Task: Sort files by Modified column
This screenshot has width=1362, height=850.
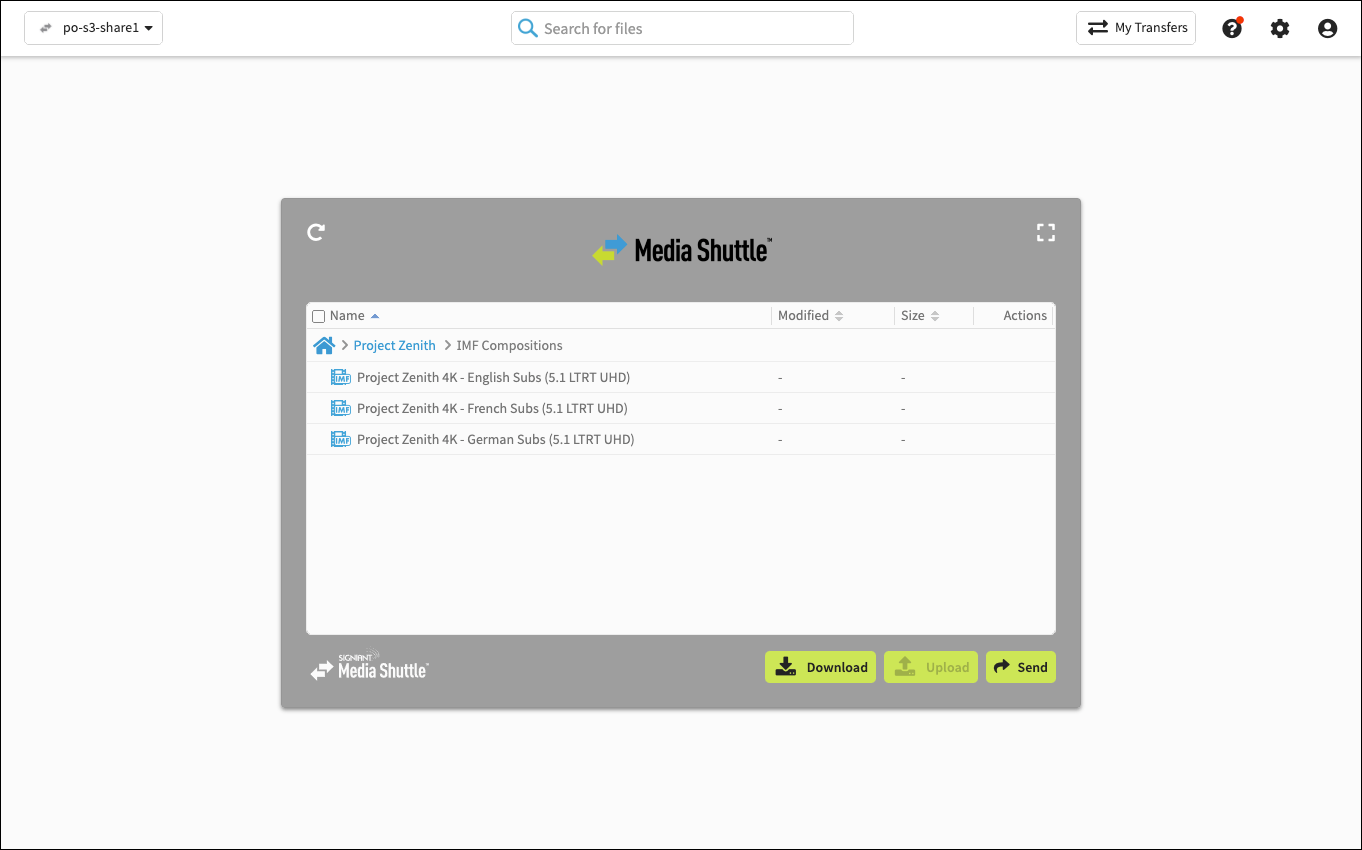Action: tap(811, 316)
